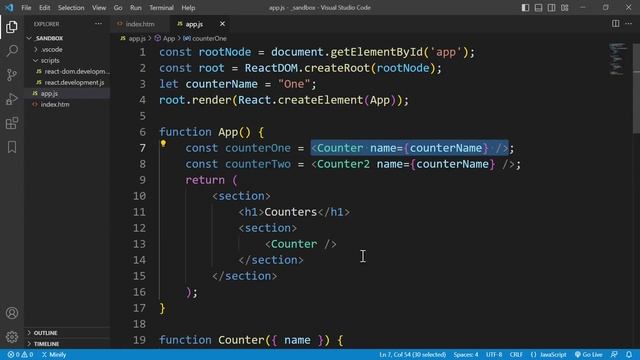640x360 pixels.
Task: Toggle the primary side bar layout button
Action: tap(525, 8)
